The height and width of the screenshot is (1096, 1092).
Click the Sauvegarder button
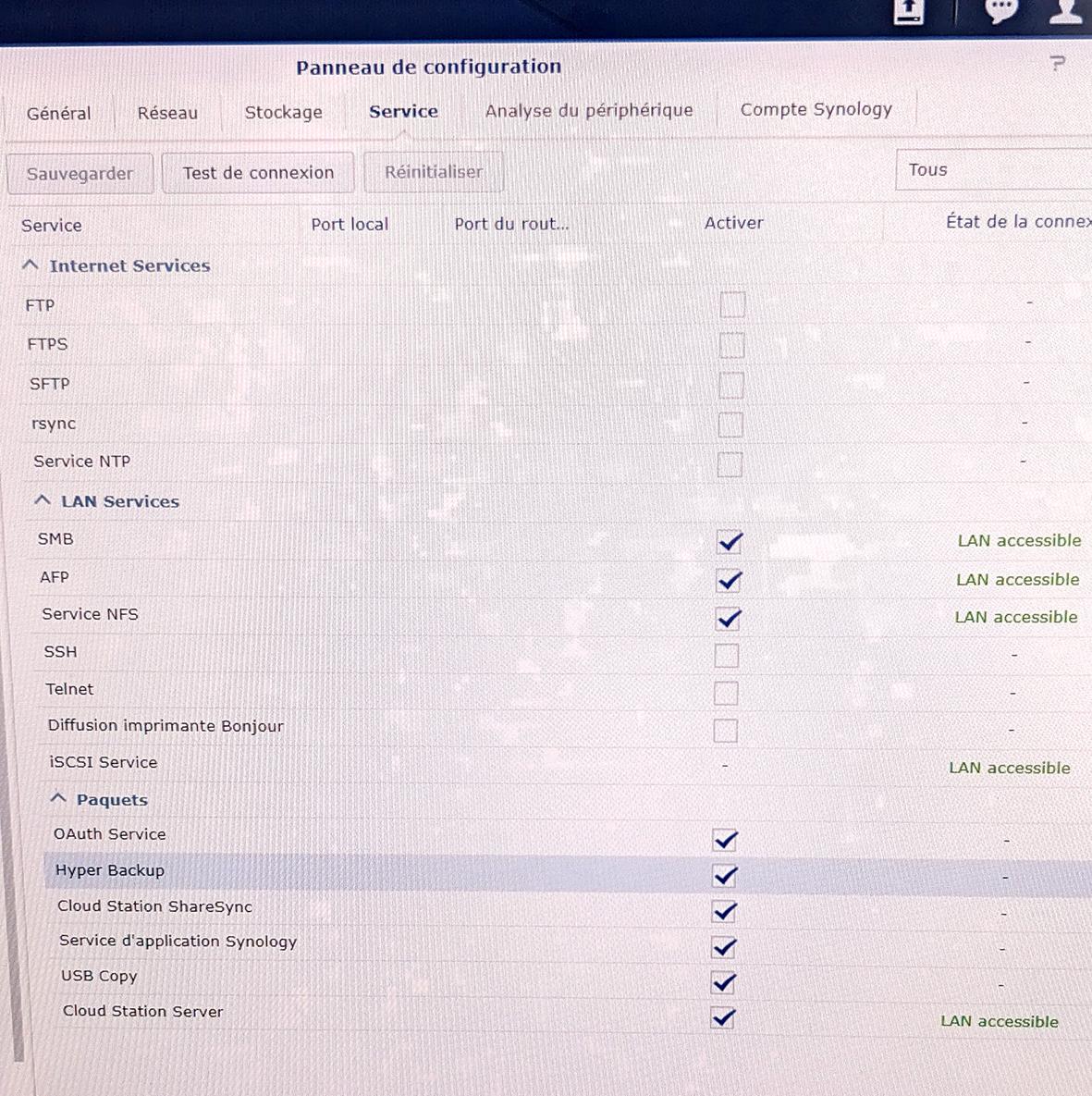point(80,173)
